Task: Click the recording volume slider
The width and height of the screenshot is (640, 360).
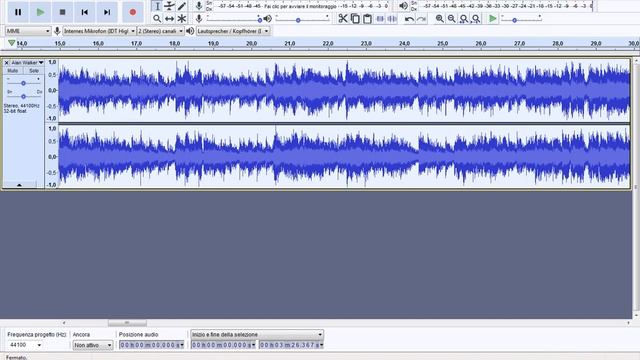Action: pyautogui.click(x=233, y=19)
